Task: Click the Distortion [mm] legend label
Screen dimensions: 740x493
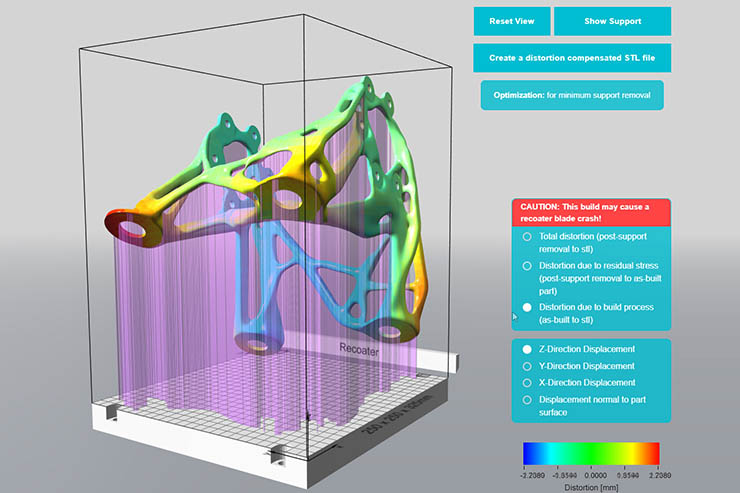Action: click(x=591, y=486)
